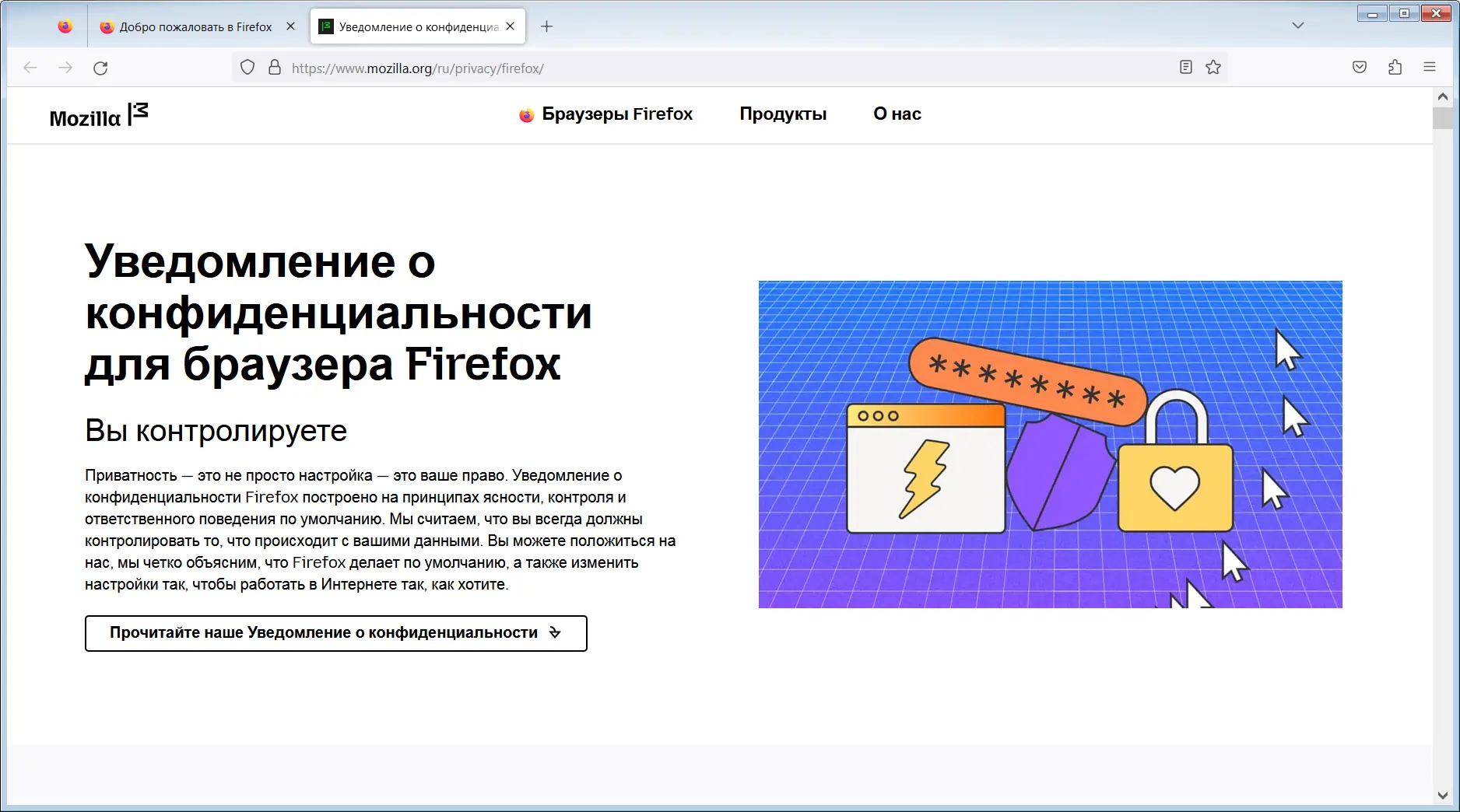Open the Firefox View pinned tab icon
Screen dimensions: 1460x812
[65, 26]
